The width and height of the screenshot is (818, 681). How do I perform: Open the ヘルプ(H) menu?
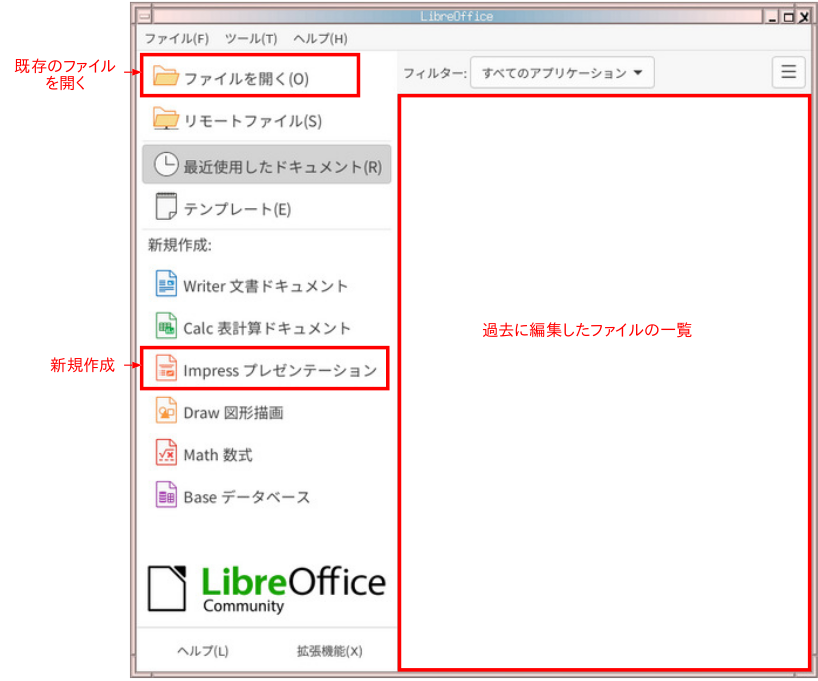click(320, 39)
